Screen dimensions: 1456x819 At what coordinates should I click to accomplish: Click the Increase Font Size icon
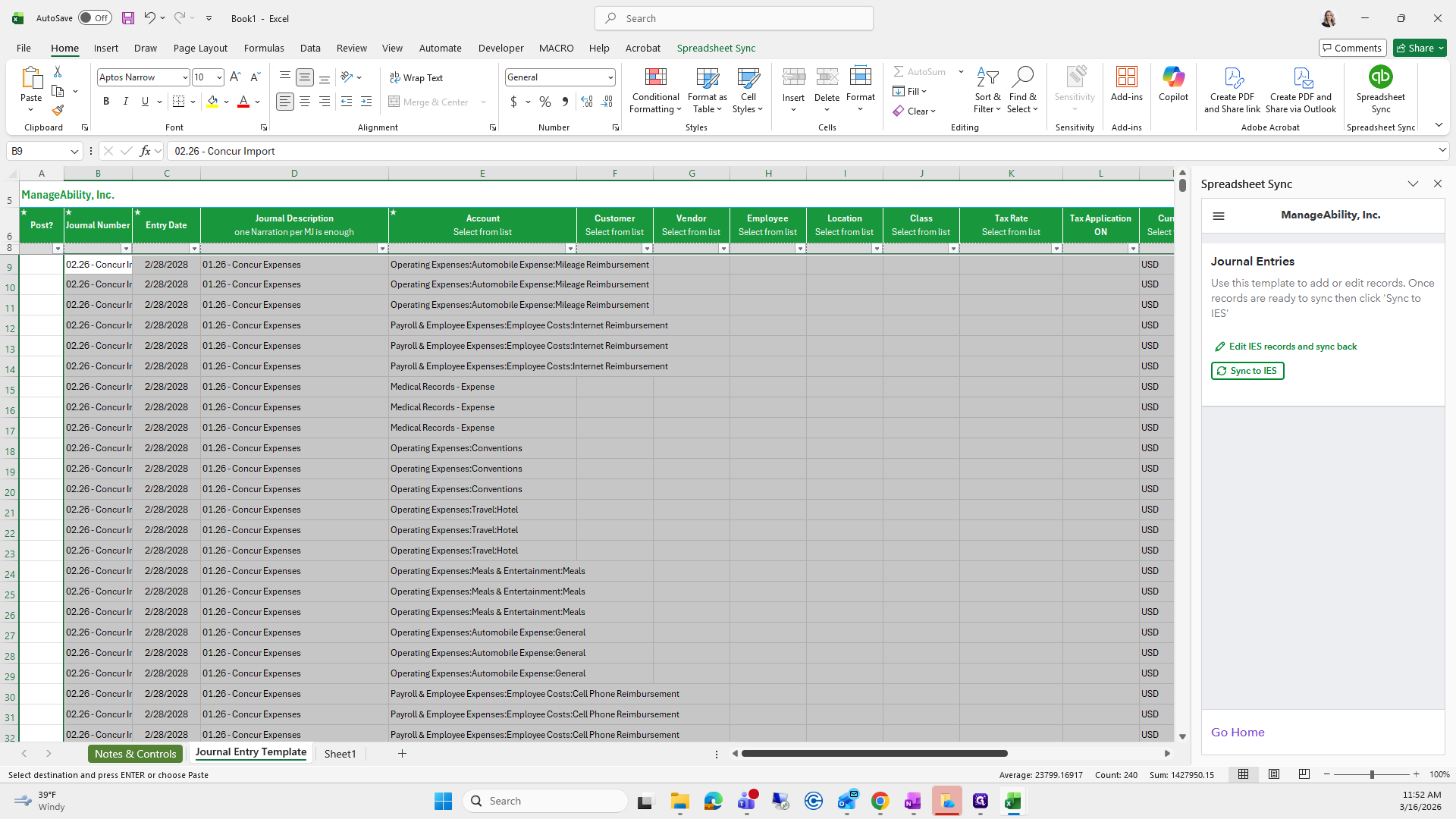click(x=235, y=77)
